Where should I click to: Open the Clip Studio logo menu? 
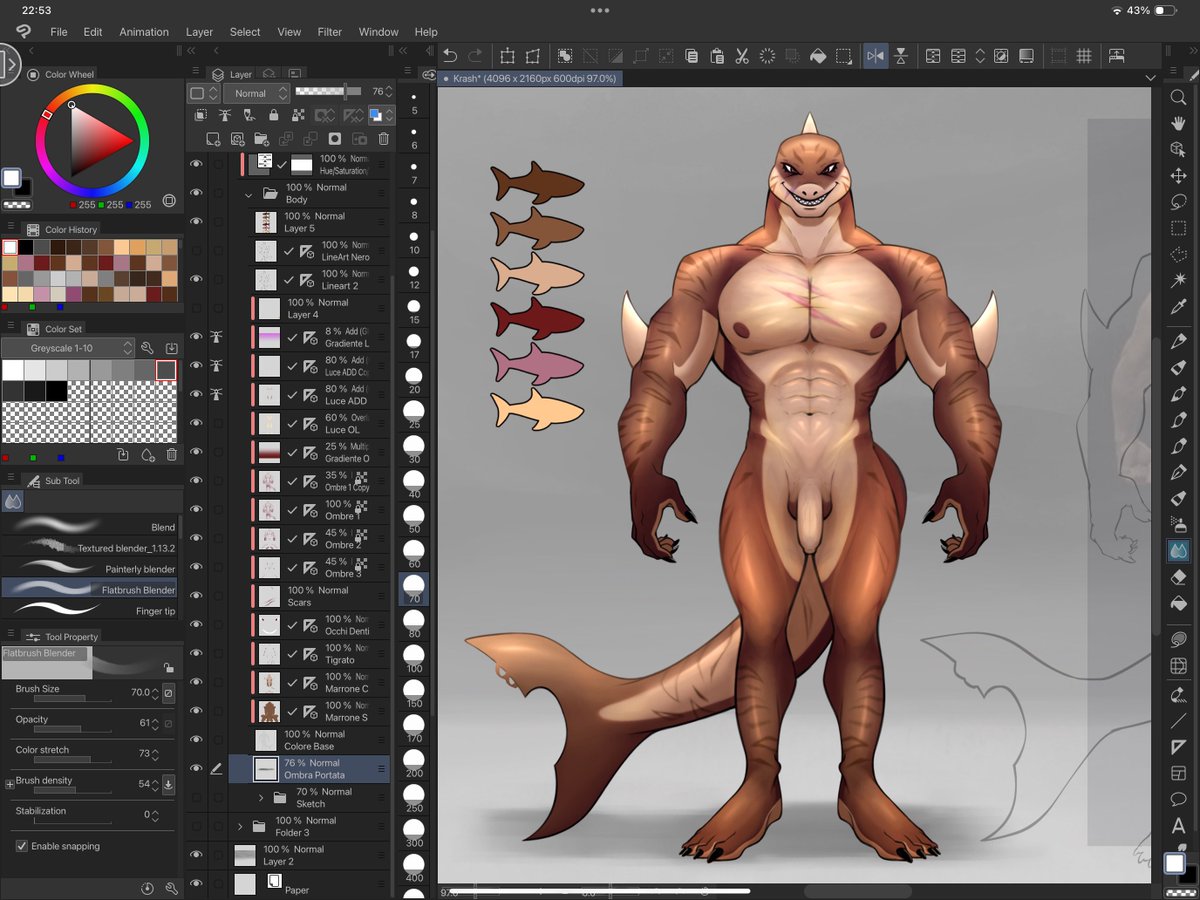point(23,31)
